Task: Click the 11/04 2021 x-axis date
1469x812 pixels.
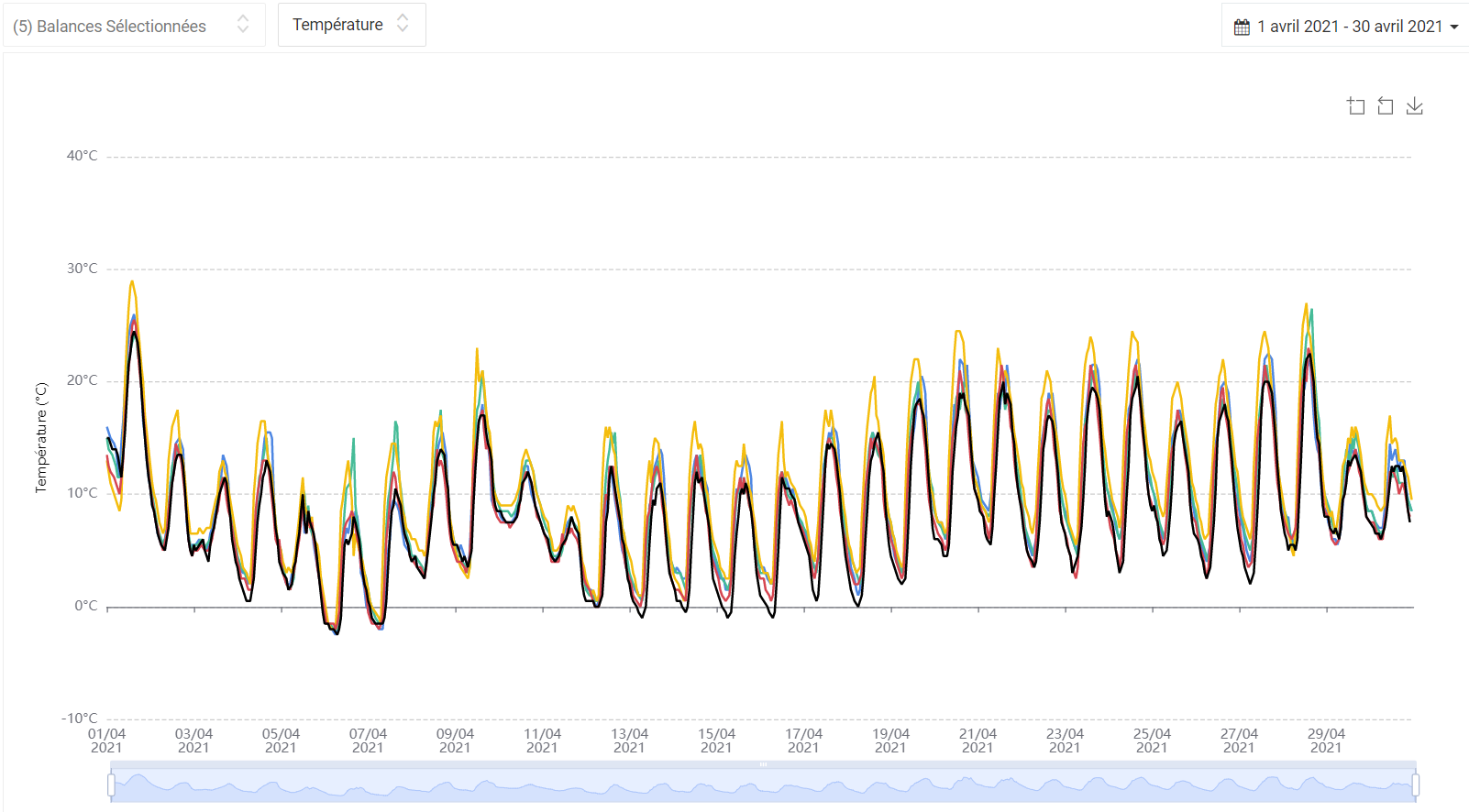Action: coord(542,741)
